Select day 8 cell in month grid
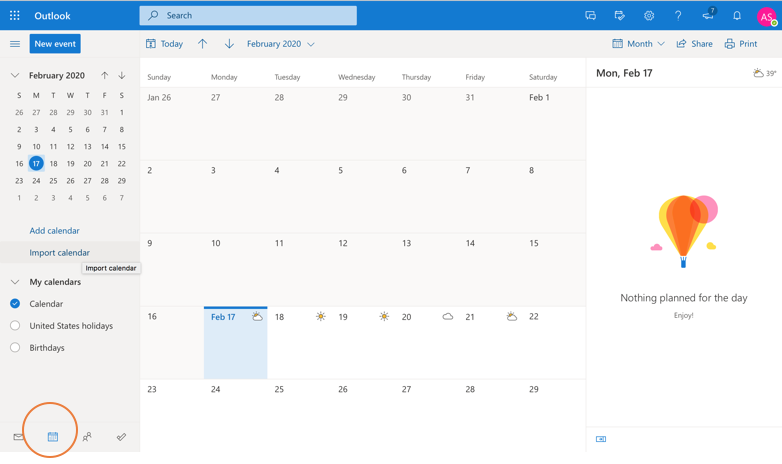Viewport: 782px width, 464px height. pyautogui.click(x=554, y=197)
